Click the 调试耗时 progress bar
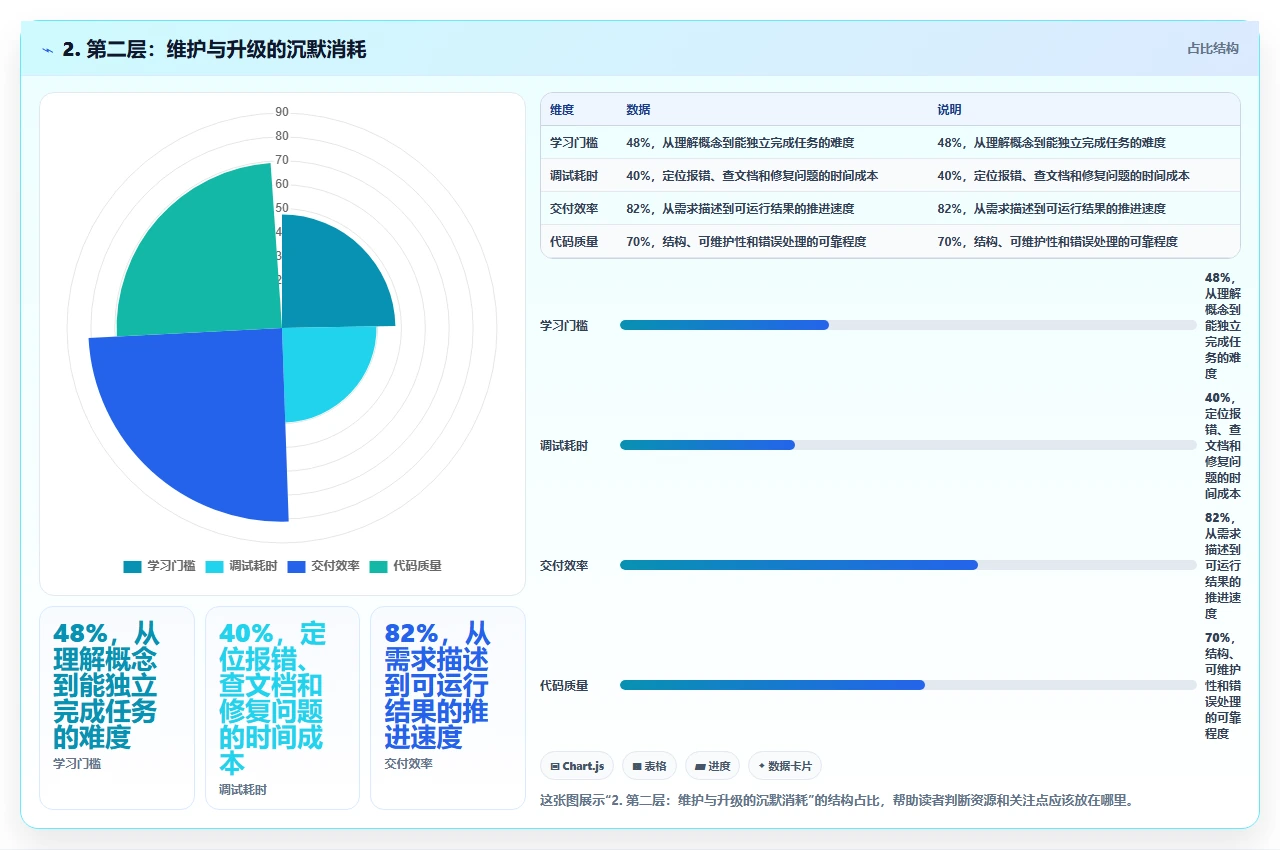 (908, 445)
